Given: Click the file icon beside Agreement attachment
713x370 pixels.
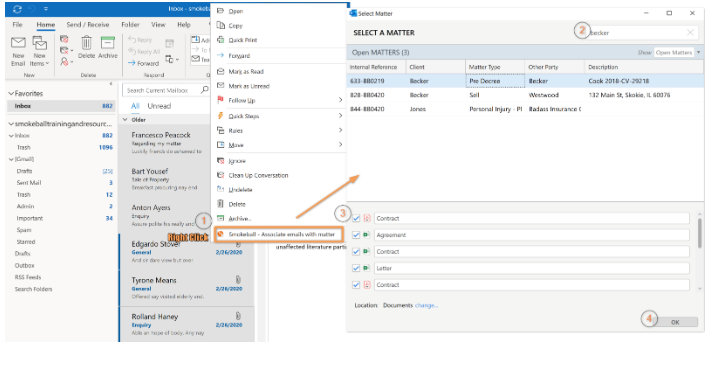Looking at the screenshot, I should point(367,235).
